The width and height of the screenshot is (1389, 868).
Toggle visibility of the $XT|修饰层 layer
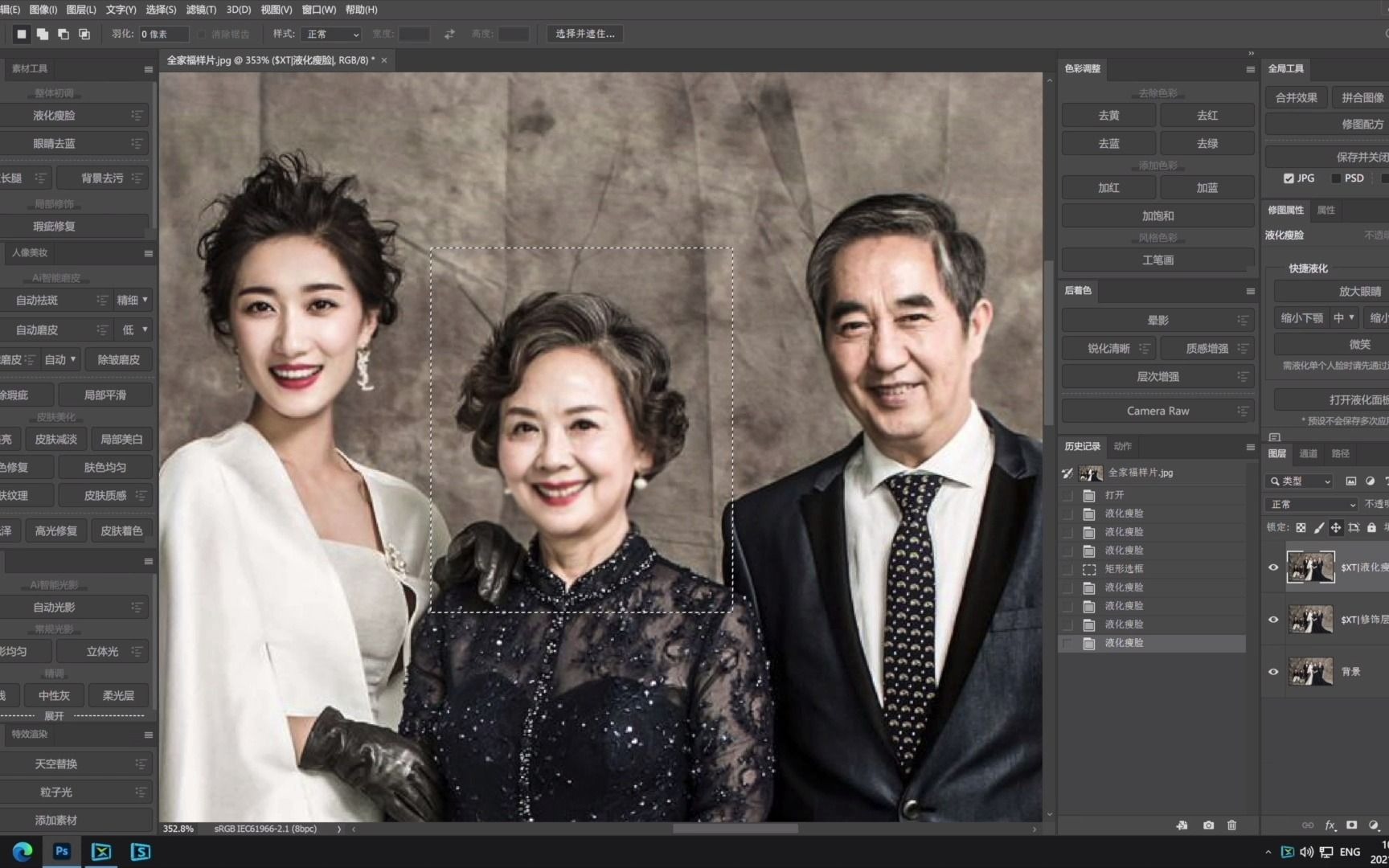pos(1273,620)
